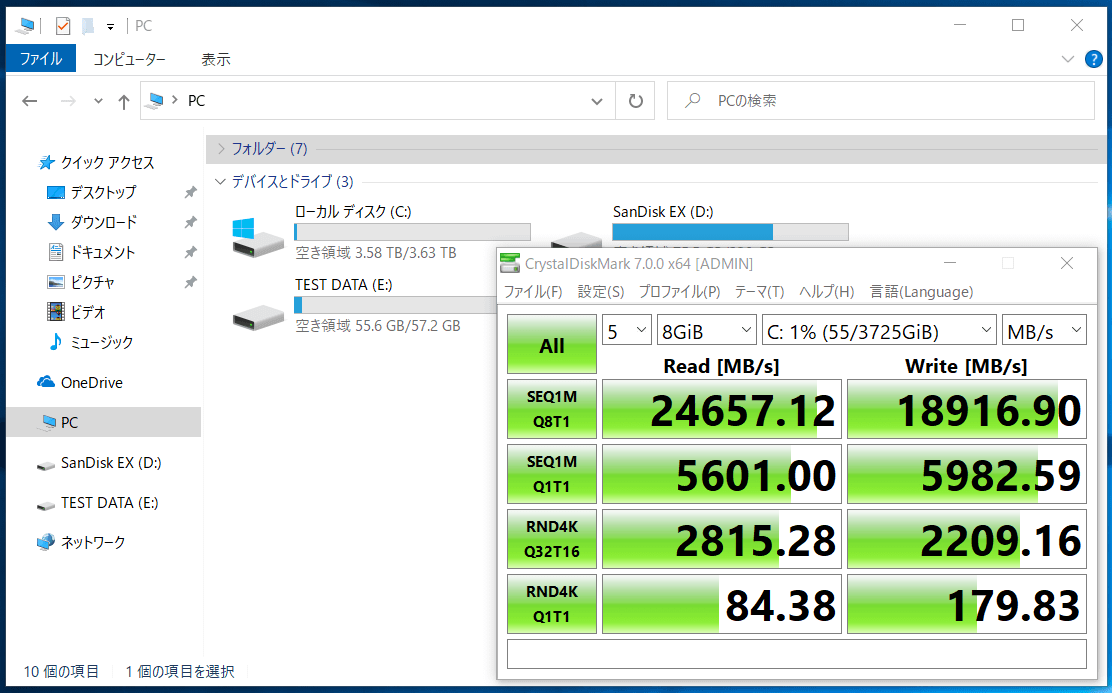Refresh the PC folder view

point(635,101)
